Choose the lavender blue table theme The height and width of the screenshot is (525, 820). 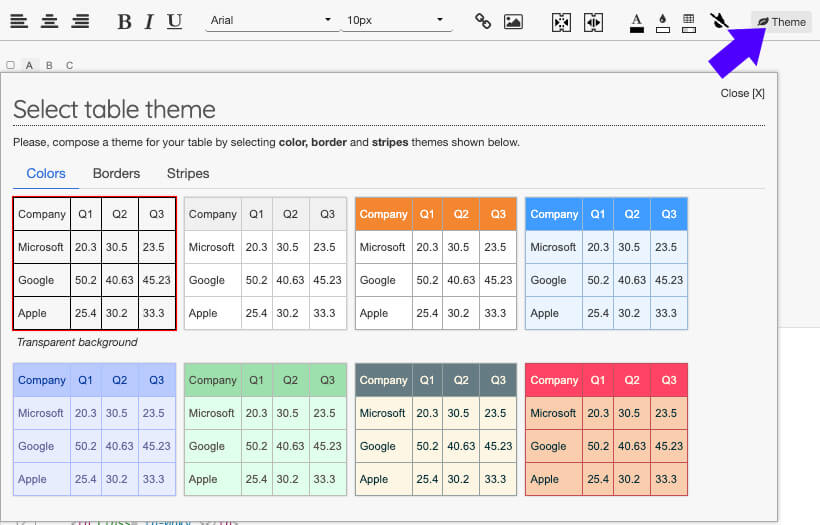(95, 429)
